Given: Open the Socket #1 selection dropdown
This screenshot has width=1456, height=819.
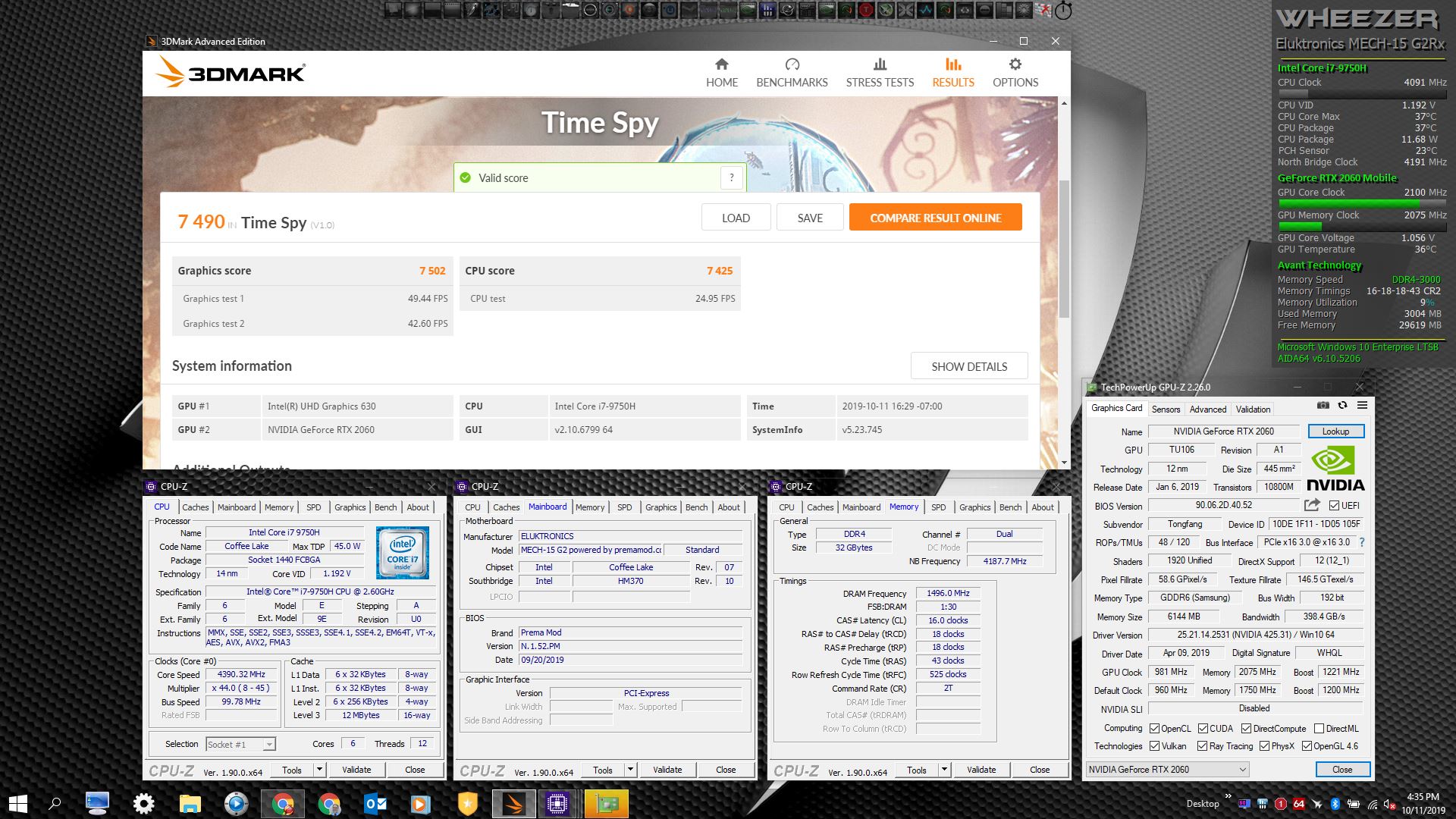Looking at the screenshot, I should [x=240, y=744].
